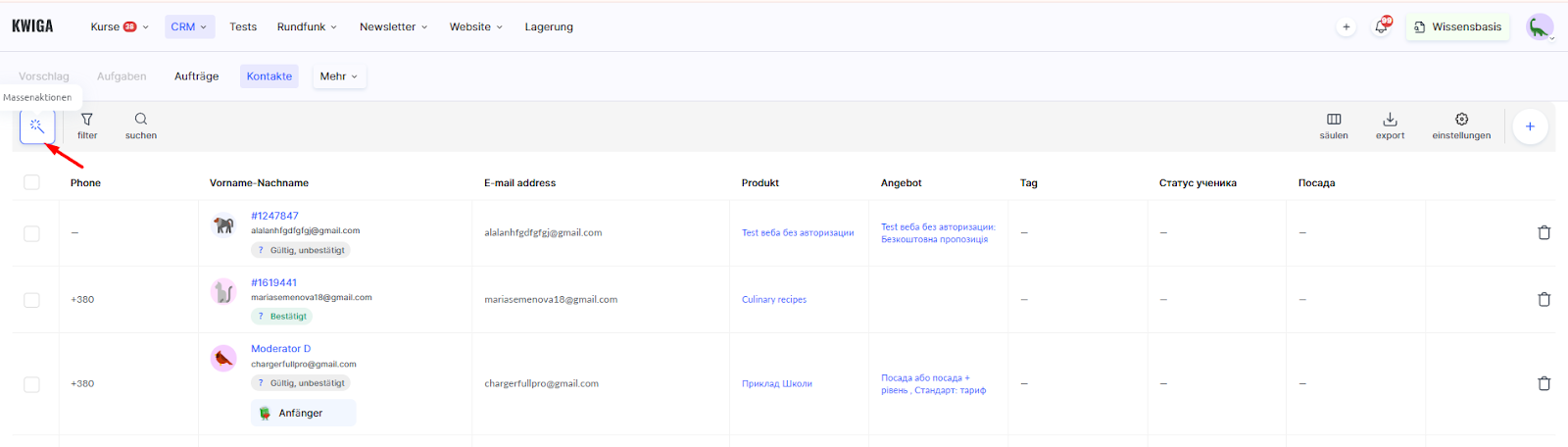Open the Mehr dropdown
The height and width of the screenshot is (447, 1568).
[x=338, y=76]
